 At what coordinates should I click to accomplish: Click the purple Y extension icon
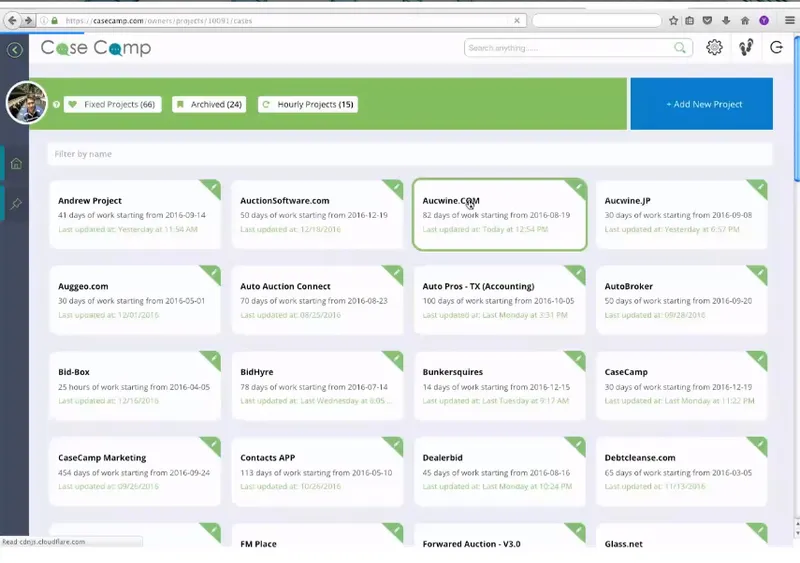tap(764, 20)
